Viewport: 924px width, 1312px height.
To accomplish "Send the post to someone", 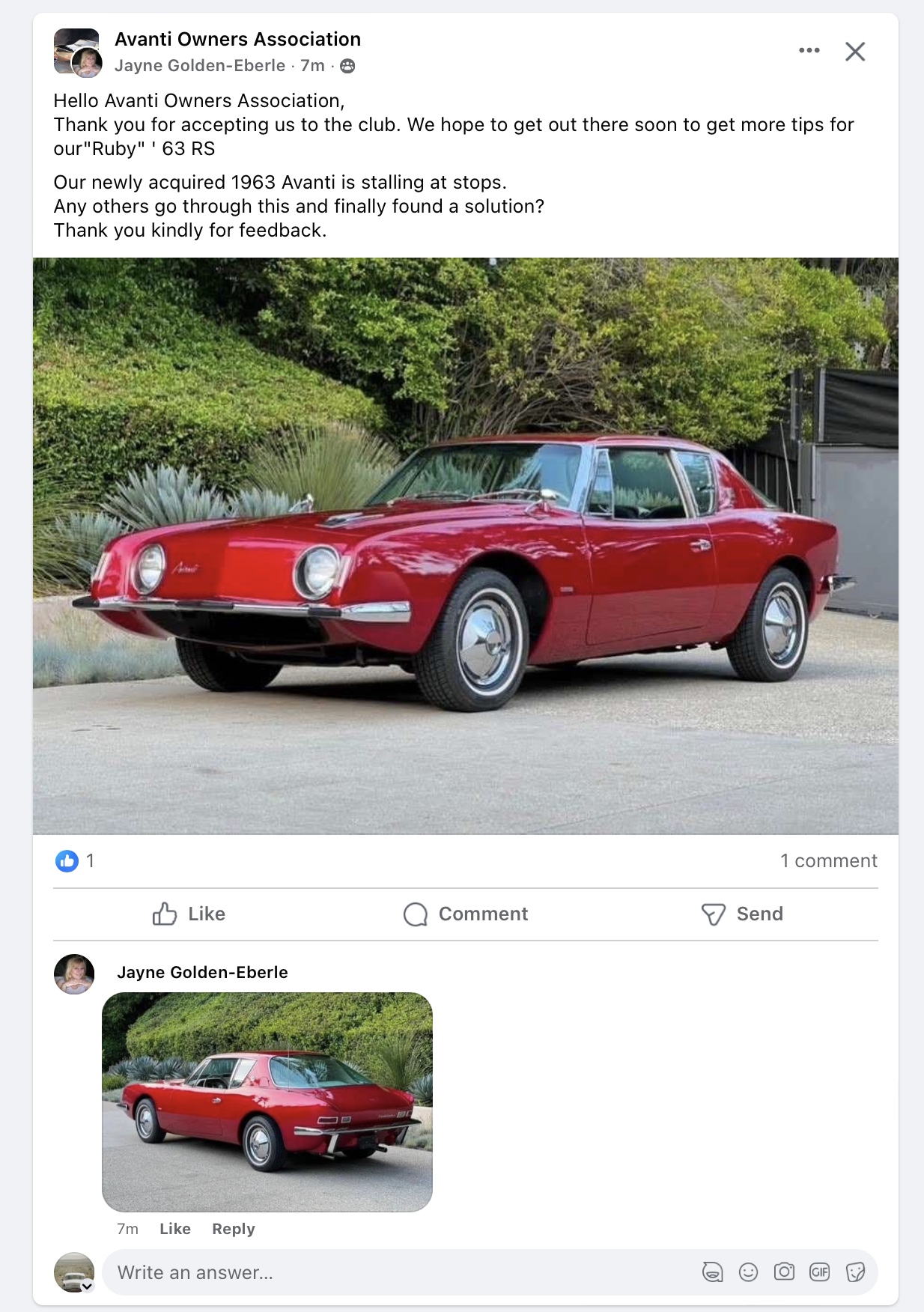I will [x=742, y=914].
